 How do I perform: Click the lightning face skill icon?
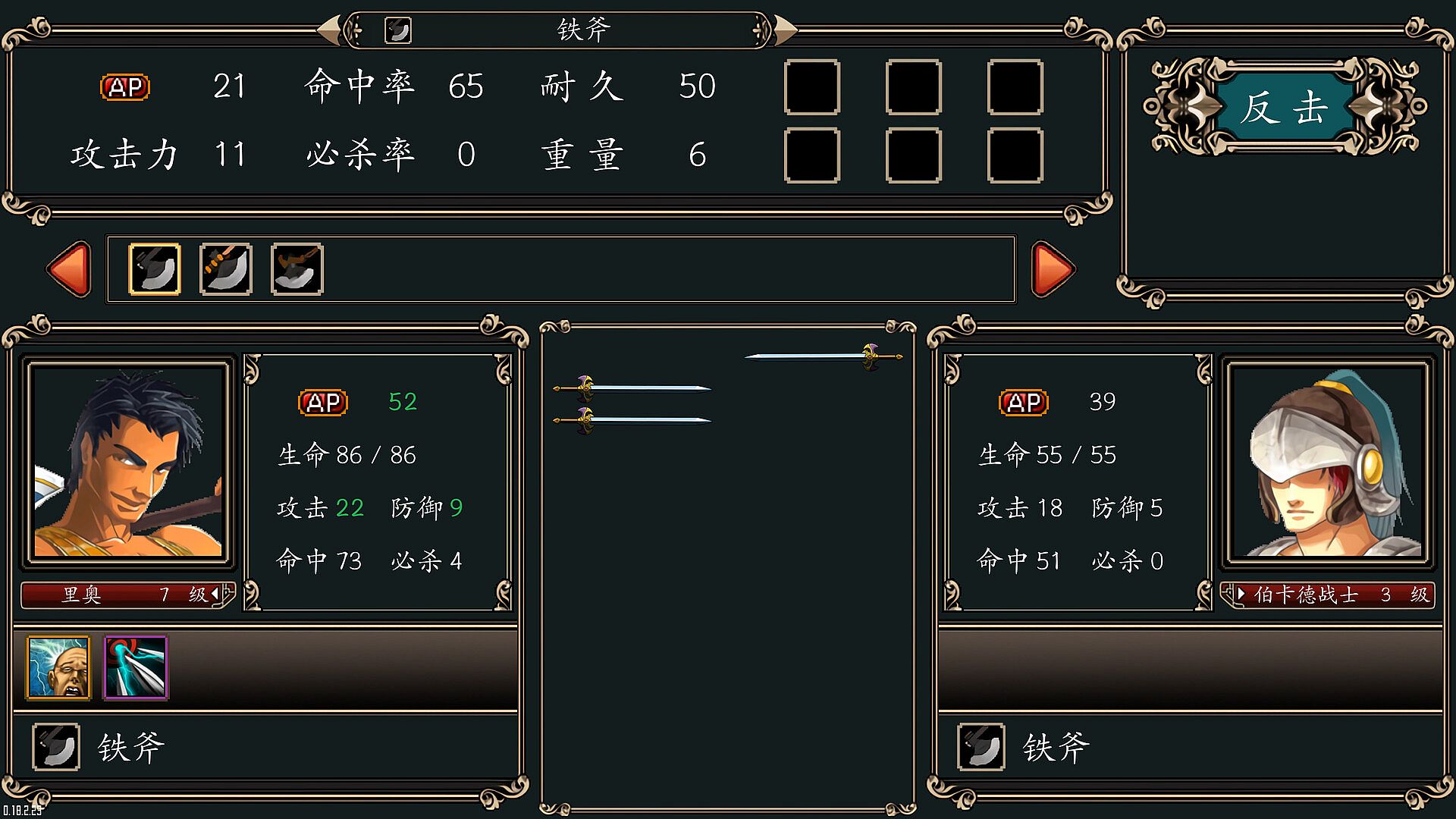[x=58, y=667]
